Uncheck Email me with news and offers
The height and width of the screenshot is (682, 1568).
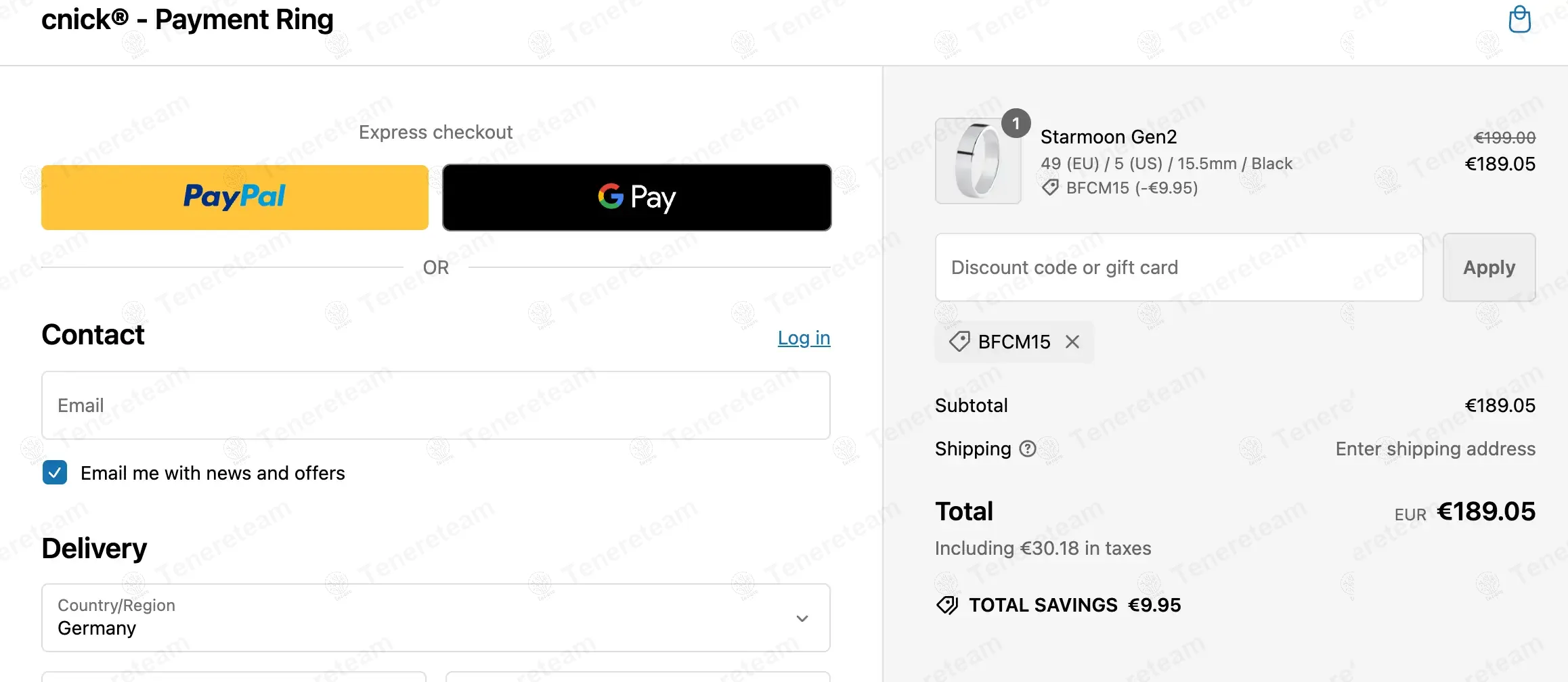tap(55, 472)
